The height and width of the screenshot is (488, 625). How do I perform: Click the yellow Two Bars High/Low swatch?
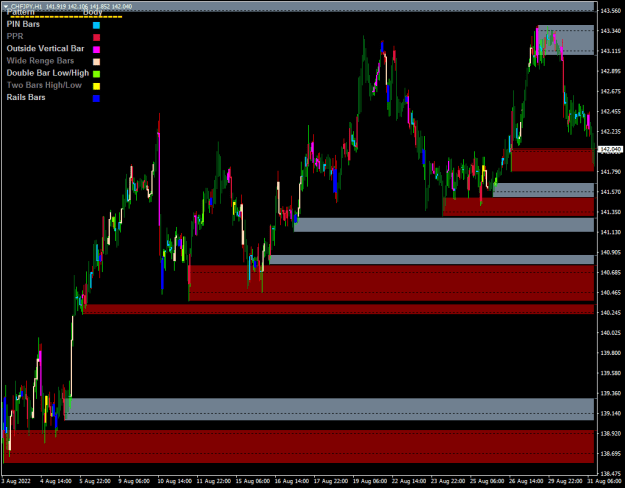(x=96, y=86)
